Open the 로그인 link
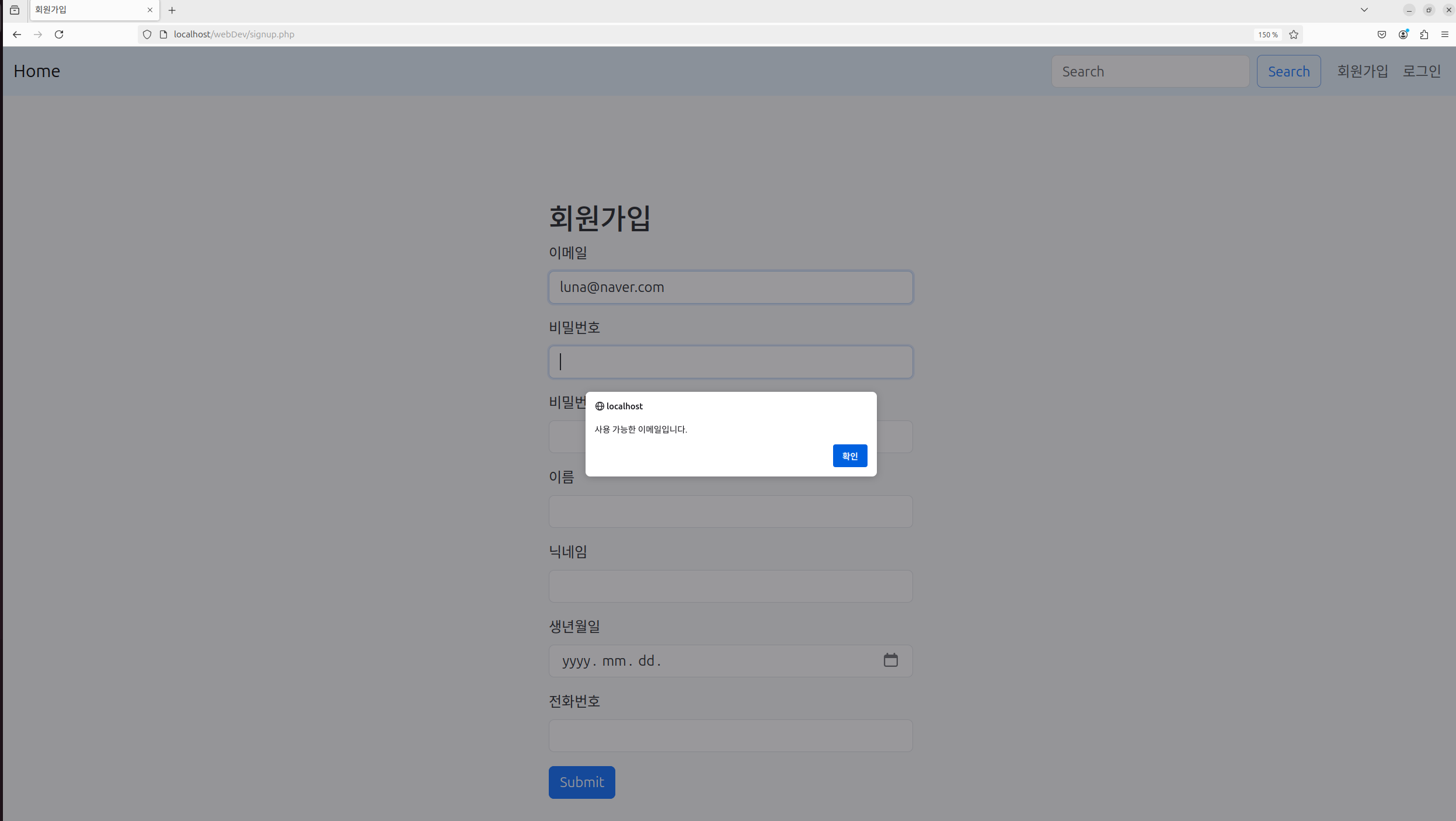This screenshot has width=1456, height=821. [1422, 71]
